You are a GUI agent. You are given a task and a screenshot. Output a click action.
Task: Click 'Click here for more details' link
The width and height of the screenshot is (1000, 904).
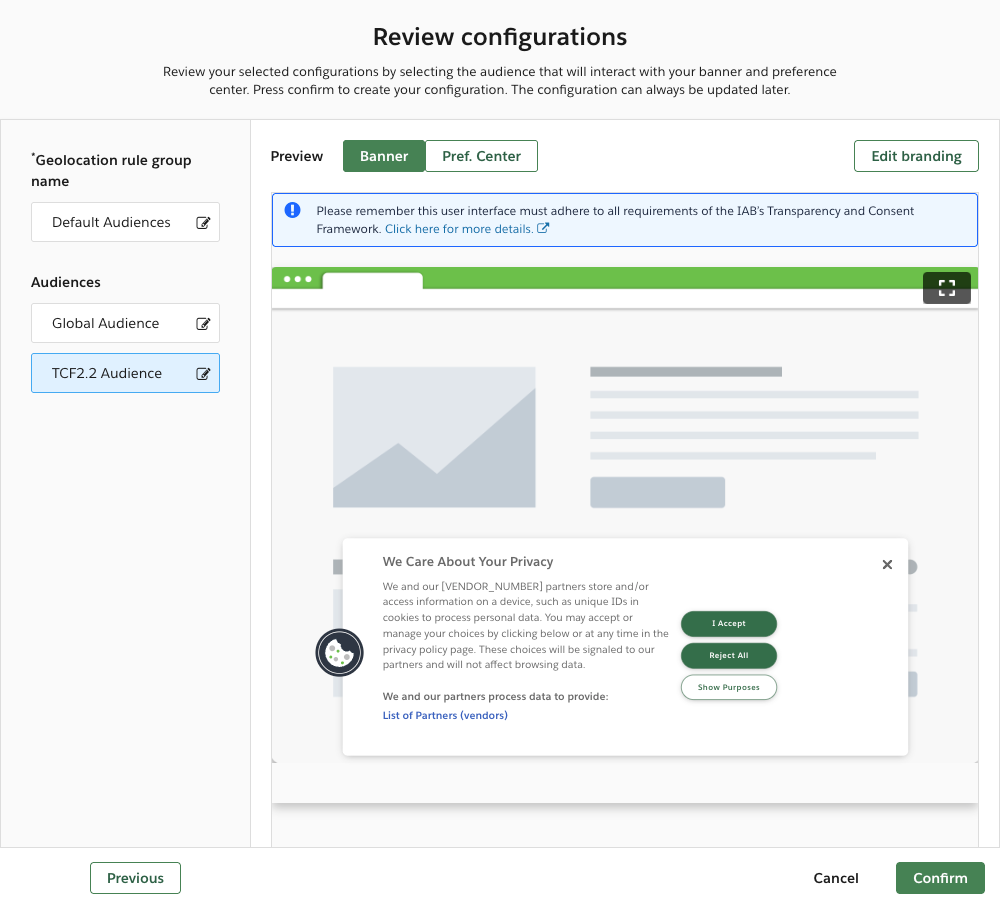click(459, 229)
